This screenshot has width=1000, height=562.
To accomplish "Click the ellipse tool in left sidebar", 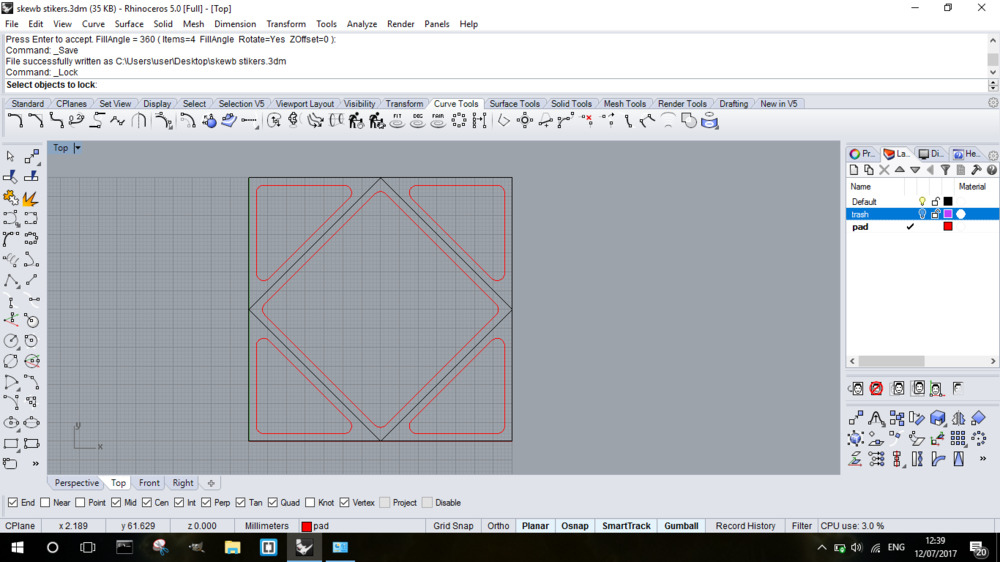I will [11, 422].
